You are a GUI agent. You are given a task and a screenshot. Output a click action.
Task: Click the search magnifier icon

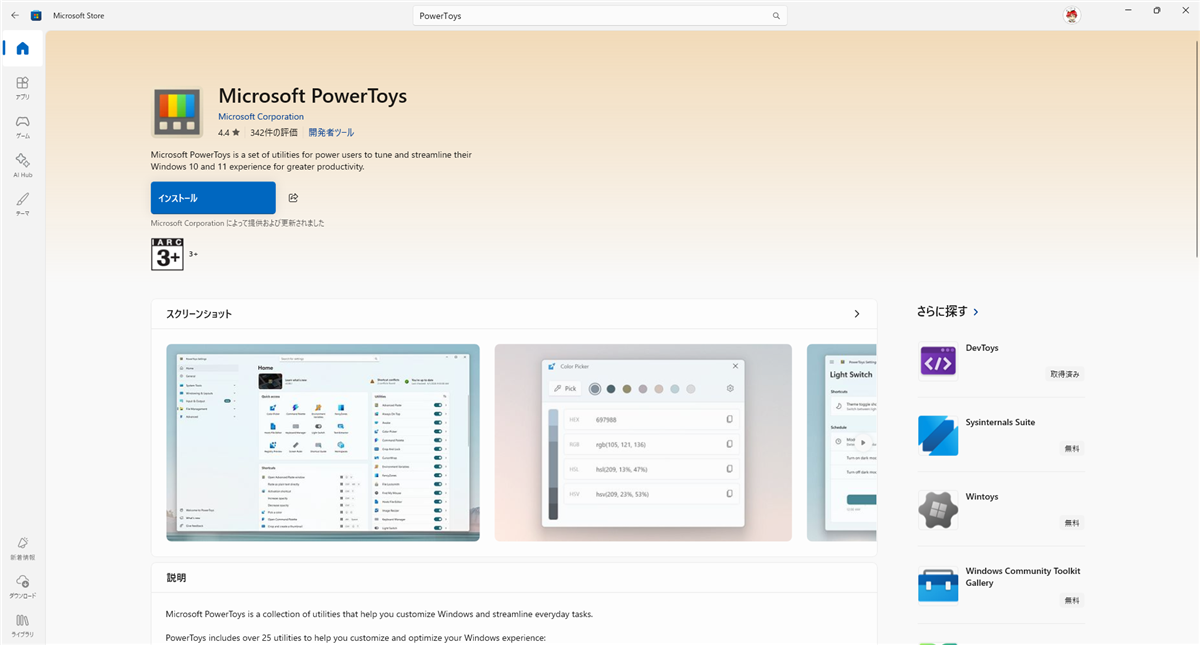point(775,16)
